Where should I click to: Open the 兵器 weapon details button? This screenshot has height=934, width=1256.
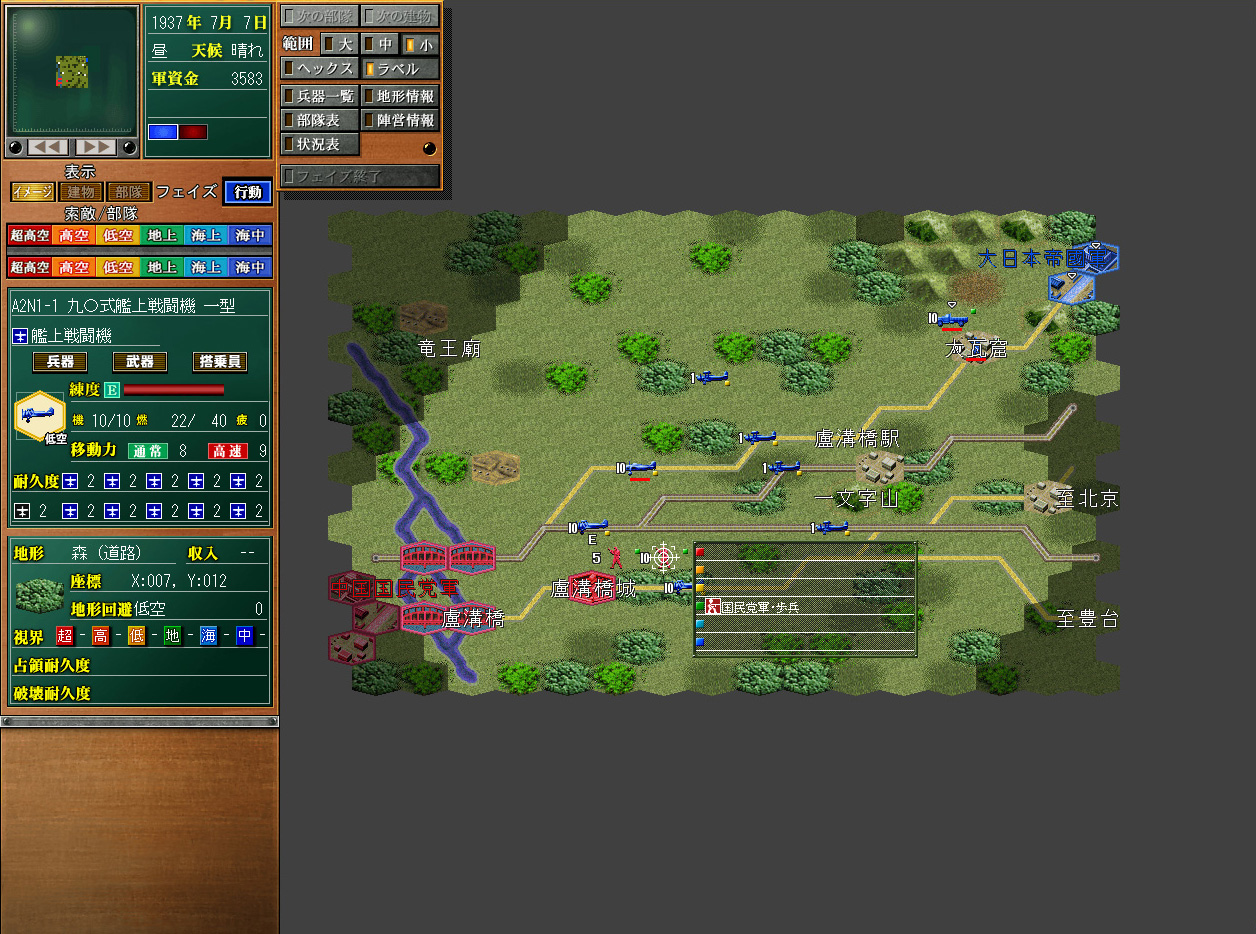[x=60, y=362]
